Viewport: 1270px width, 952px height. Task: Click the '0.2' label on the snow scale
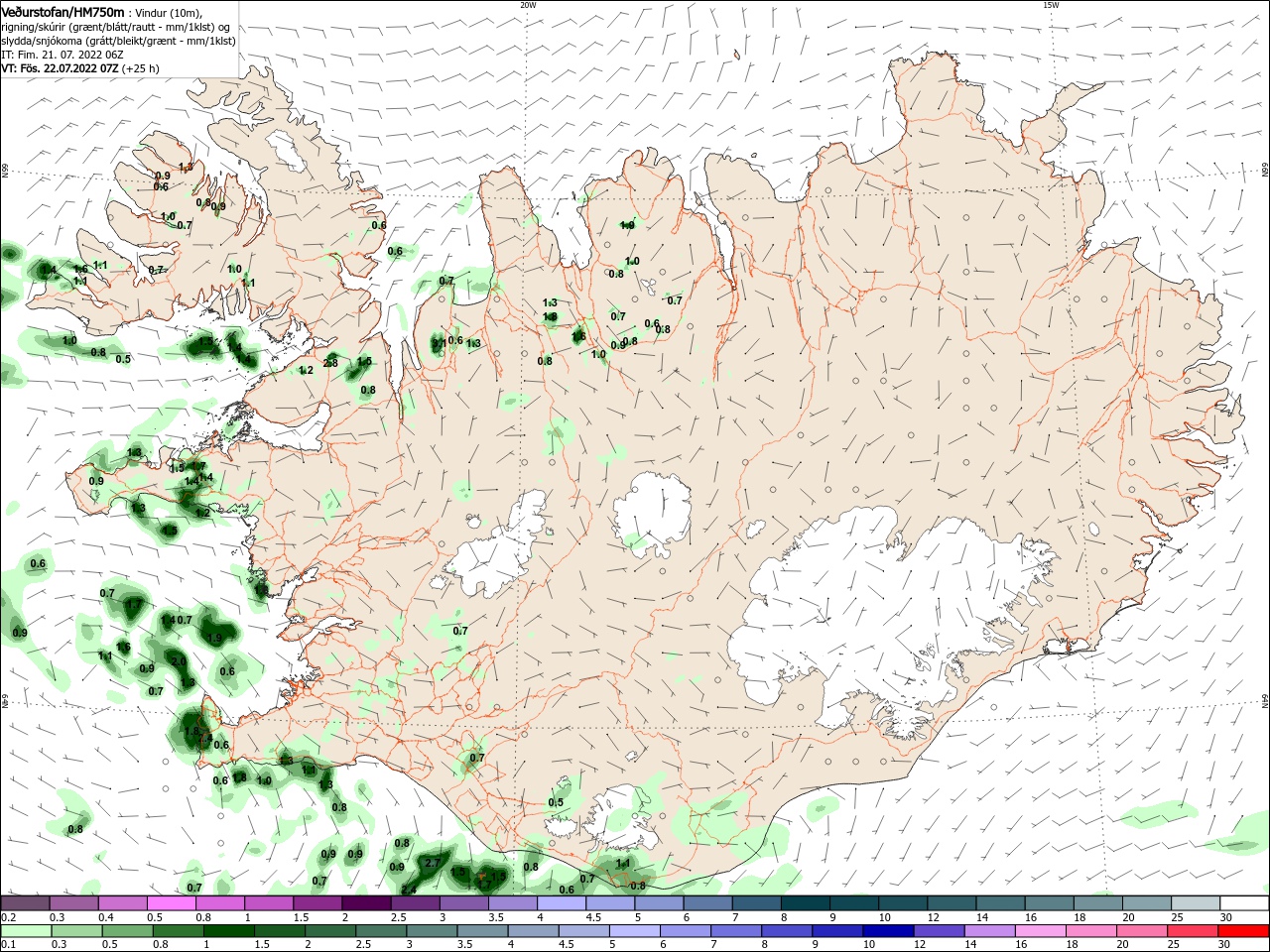(8, 917)
